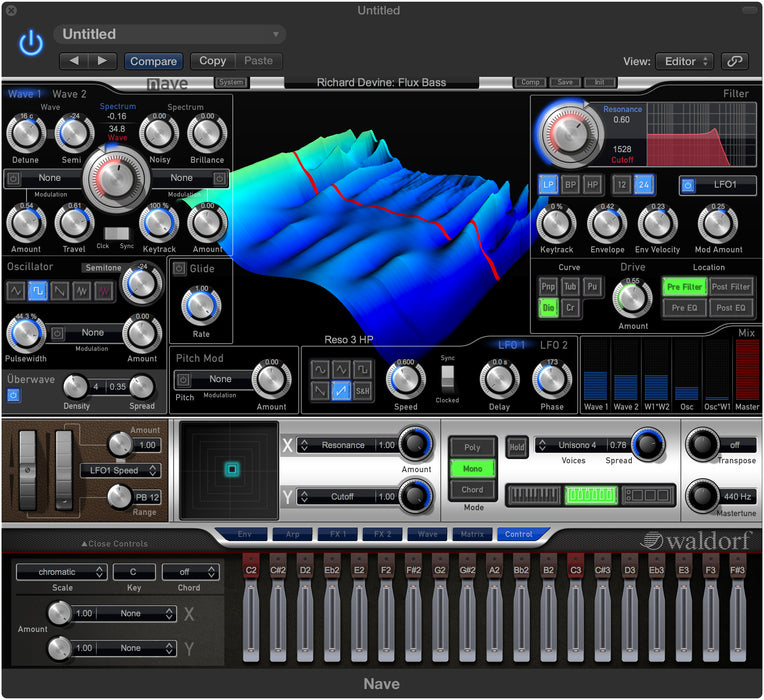Click the center of the XY pad
The width and height of the screenshot is (764, 700).
pyautogui.click(x=232, y=468)
